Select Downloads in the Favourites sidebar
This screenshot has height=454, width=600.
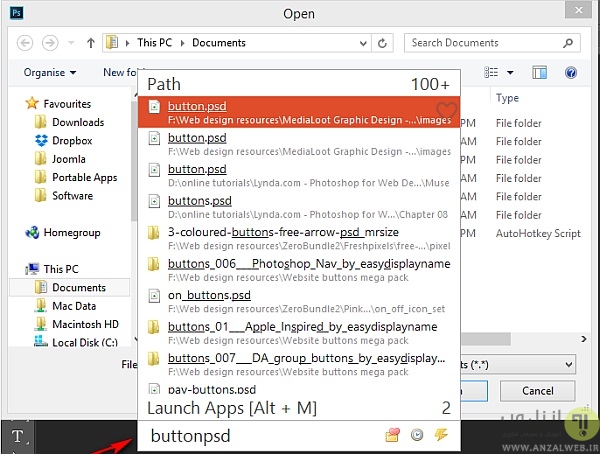pos(78,122)
